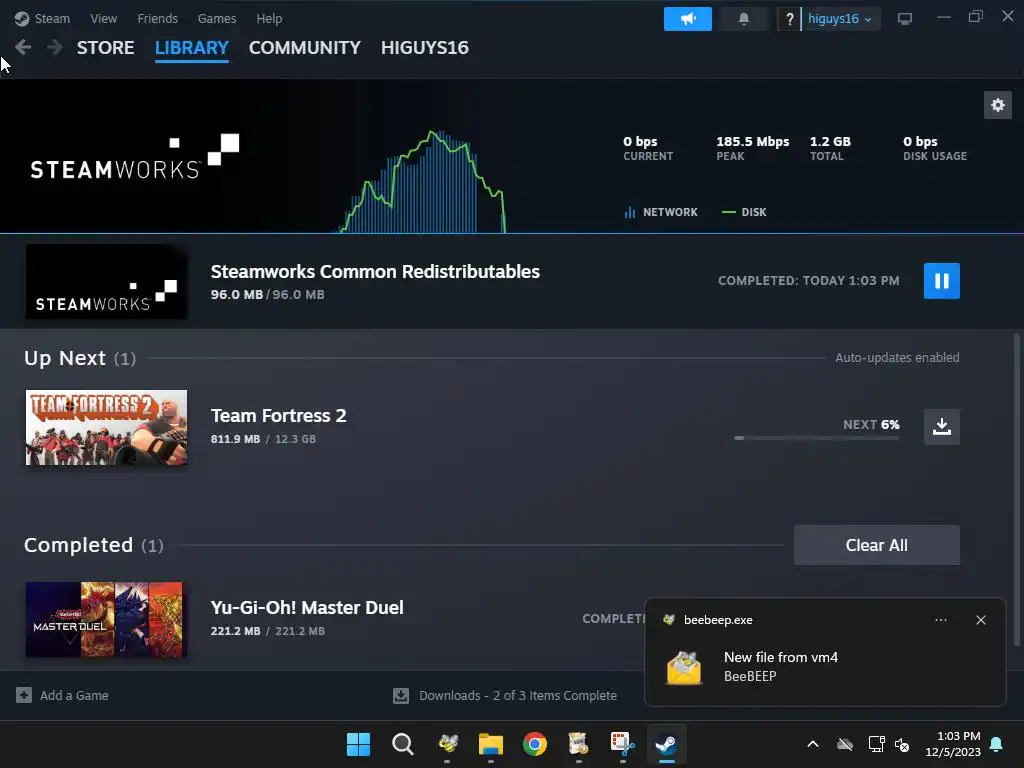
Task: Show hidden tray icons chevron
Action: pyautogui.click(x=812, y=744)
